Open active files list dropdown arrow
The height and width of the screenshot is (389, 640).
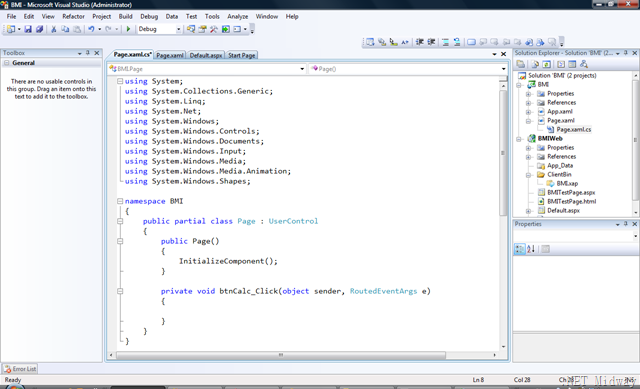click(494, 54)
